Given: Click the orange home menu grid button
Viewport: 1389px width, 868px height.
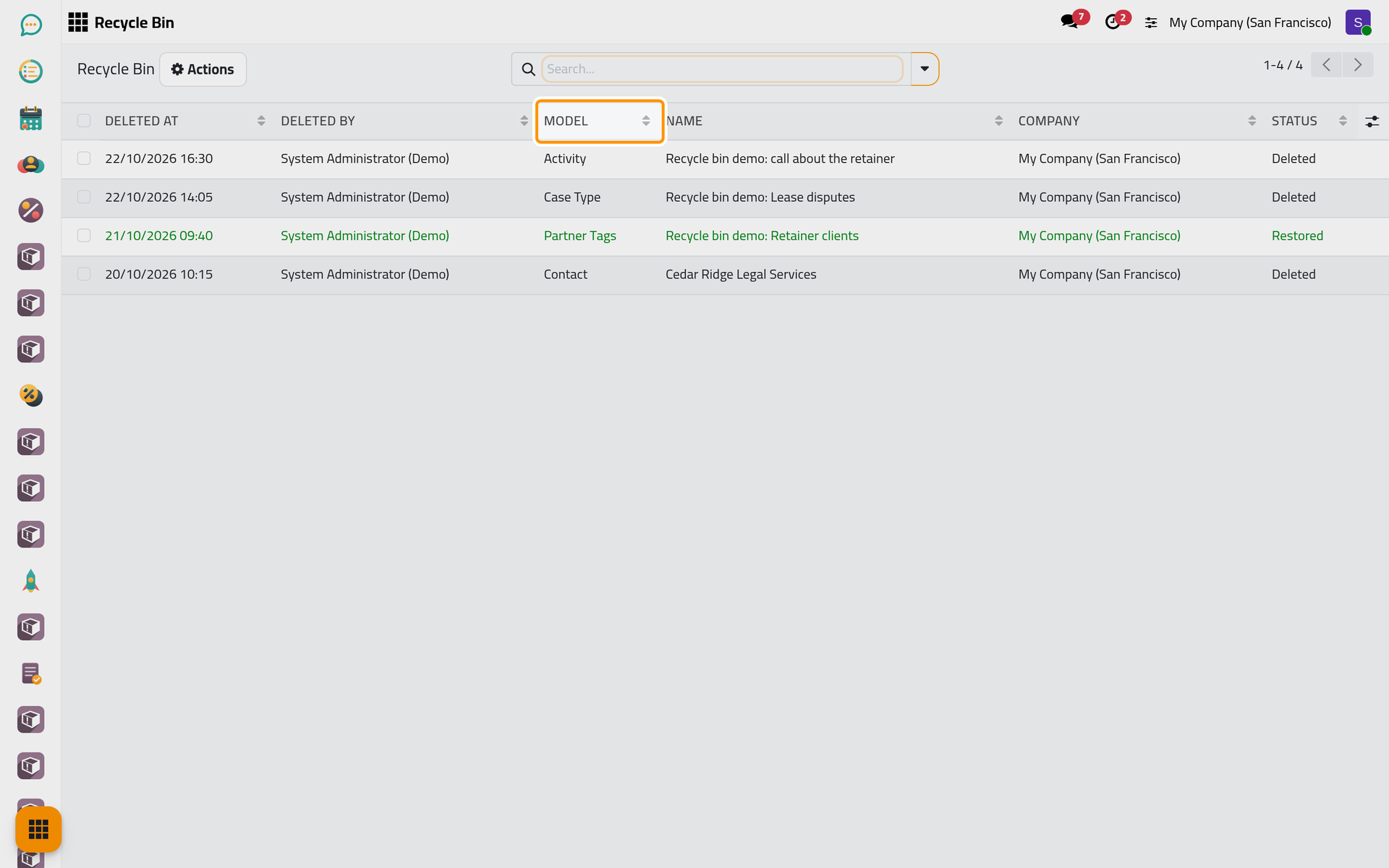Looking at the screenshot, I should [x=38, y=829].
